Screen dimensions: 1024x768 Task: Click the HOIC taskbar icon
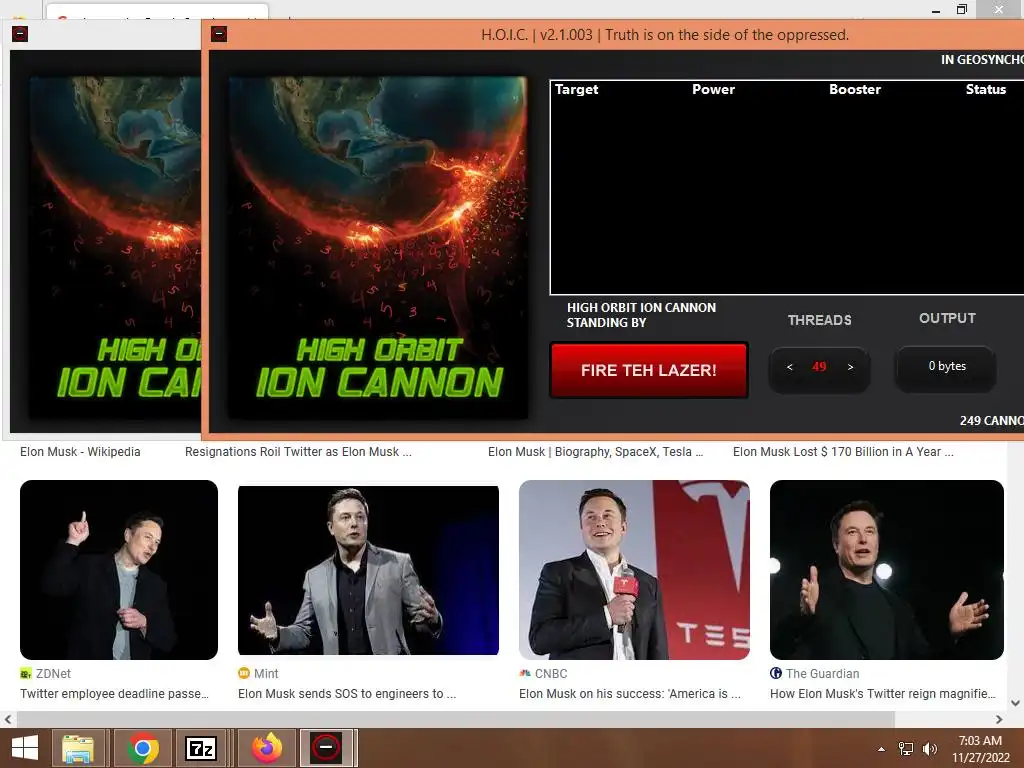326,748
